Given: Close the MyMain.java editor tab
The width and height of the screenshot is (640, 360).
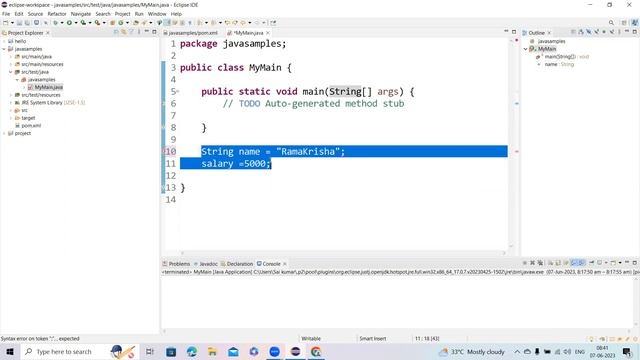Looking at the screenshot, I should pos(268,33).
